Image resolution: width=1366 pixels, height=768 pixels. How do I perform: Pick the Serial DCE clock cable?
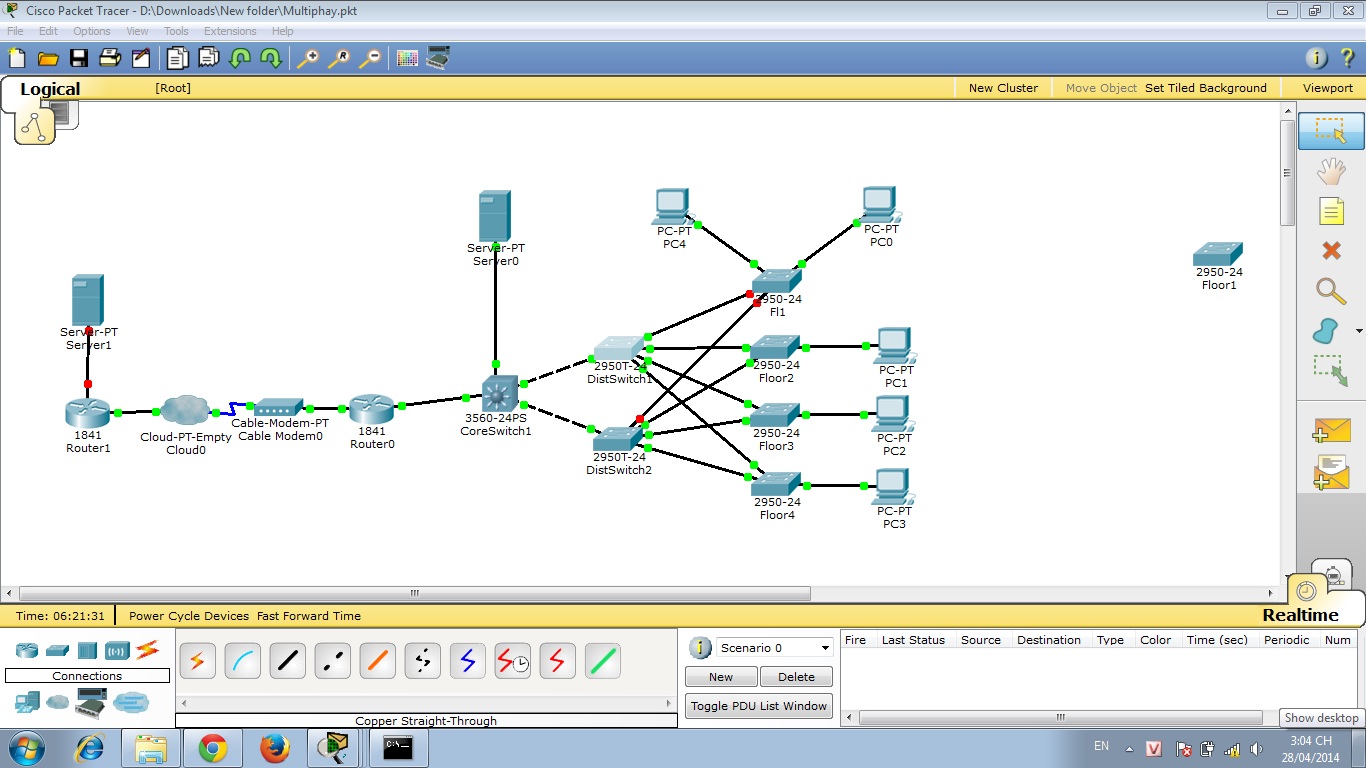point(513,661)
